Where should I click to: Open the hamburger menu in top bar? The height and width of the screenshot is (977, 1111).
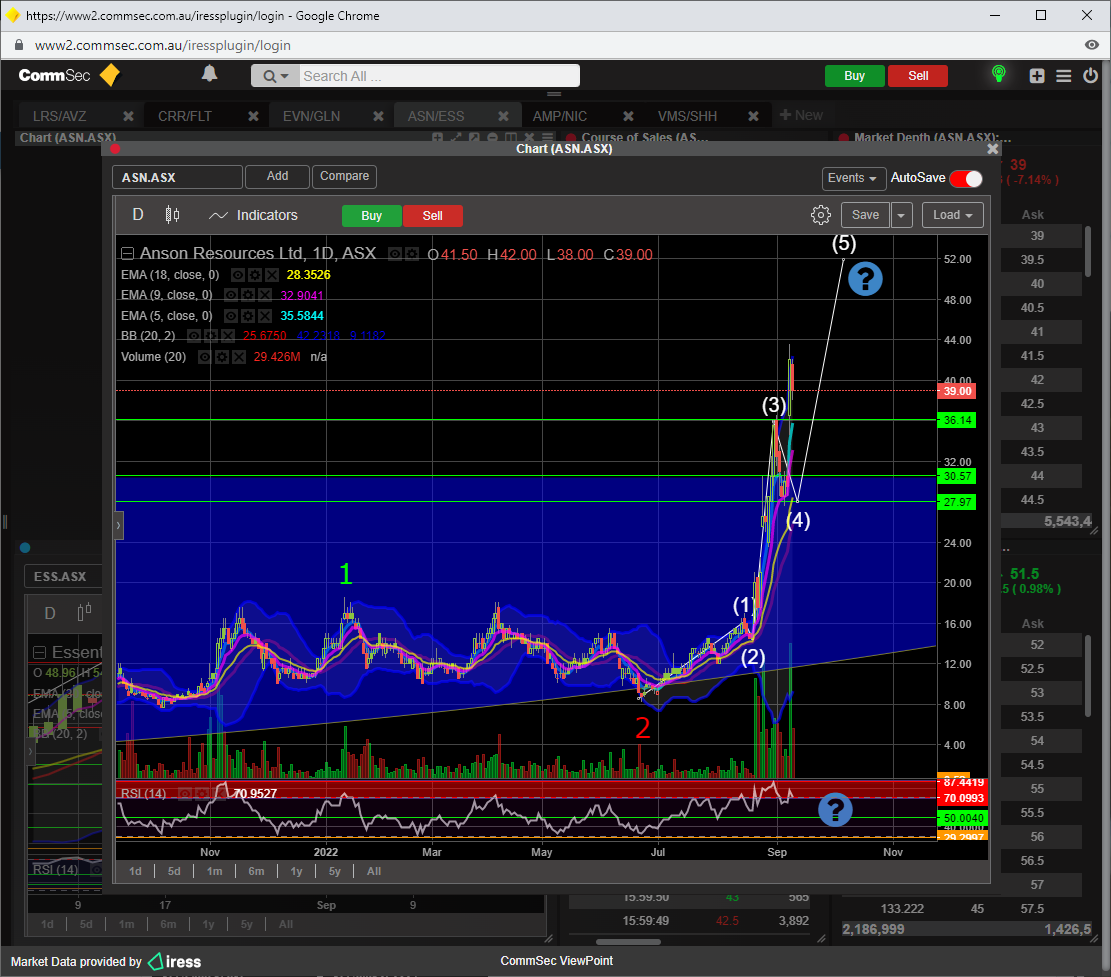coord(1064,76)
